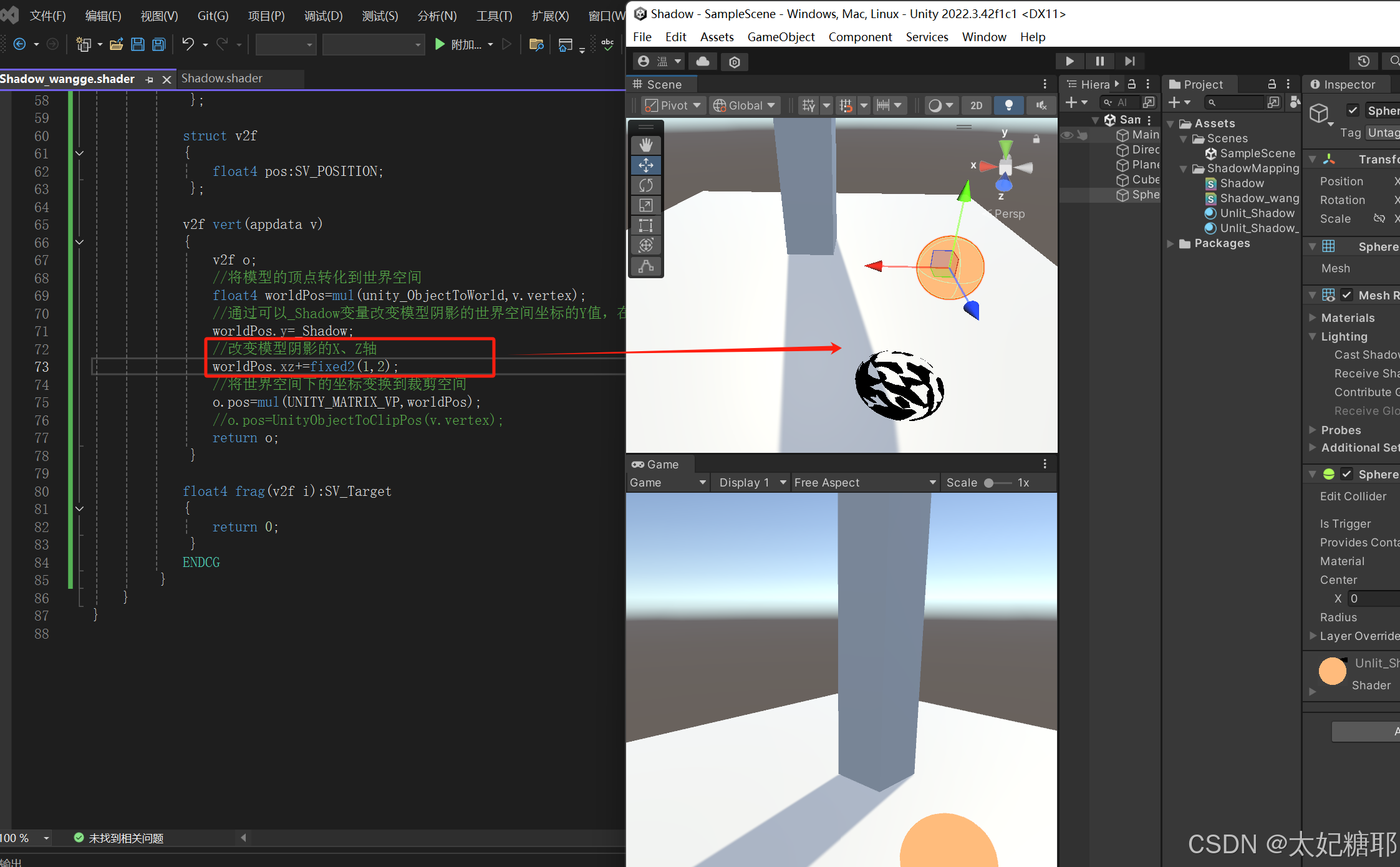Viewport: 1400px width, 867px height.
Task: Open the Free Aspect dropdown in Game view
Action: [x=866, y=482]
